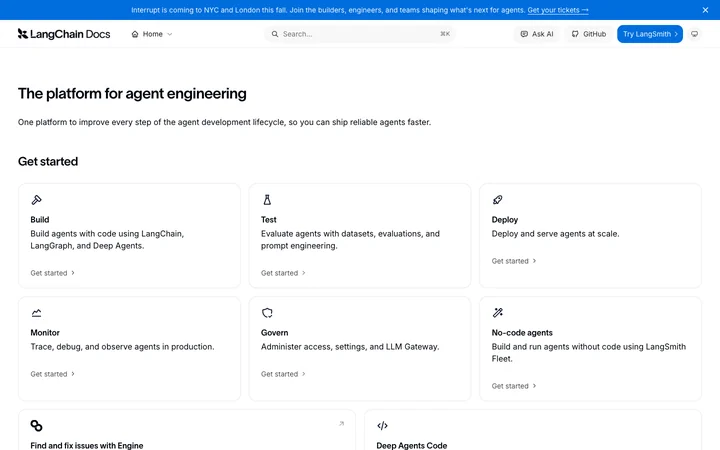Screen dimensions: 720x450
Task: Click the Monitor card title
Action: click(x=45, y=332)
